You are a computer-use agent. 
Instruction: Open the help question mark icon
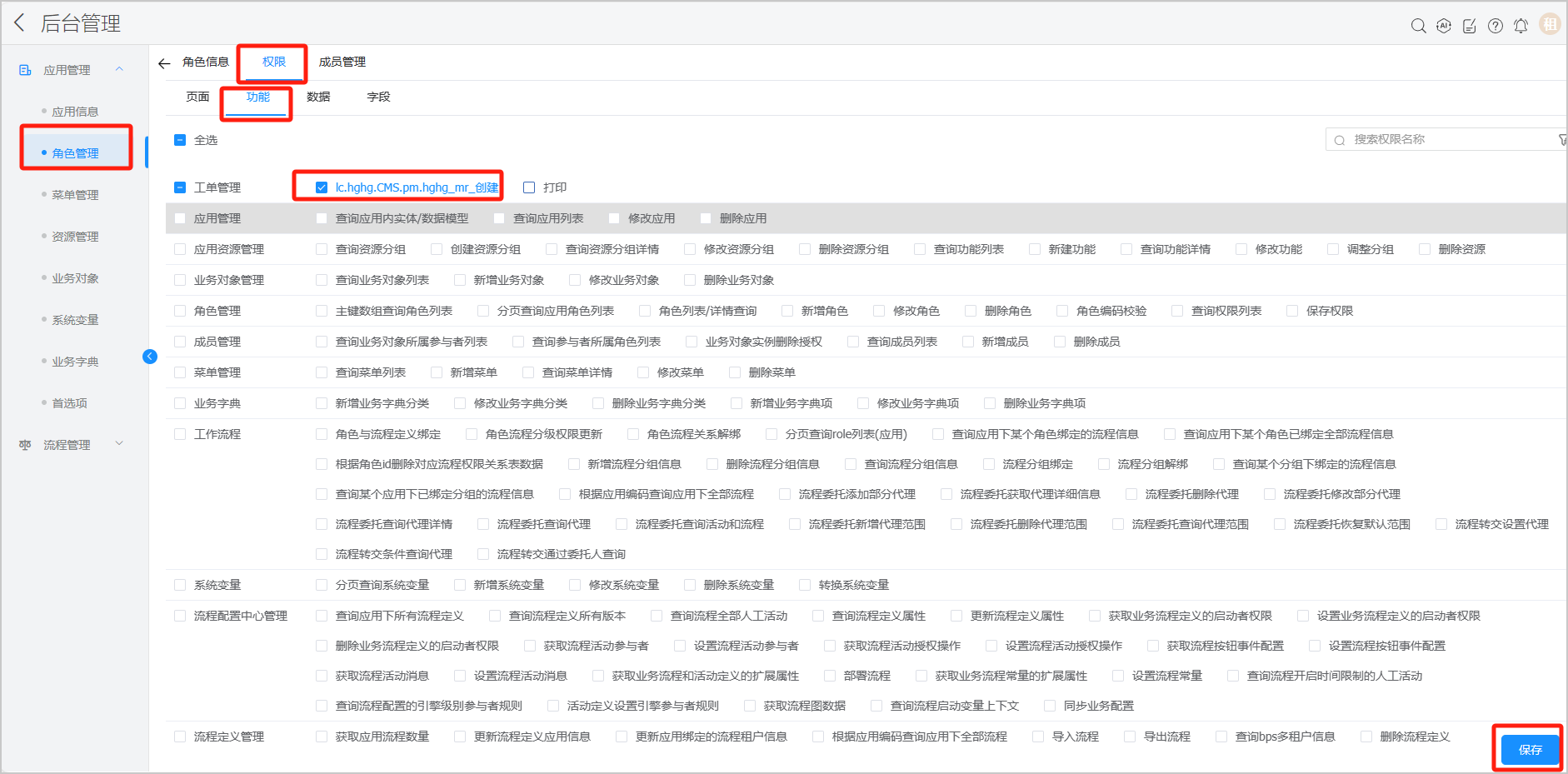tap(1496, 26)
